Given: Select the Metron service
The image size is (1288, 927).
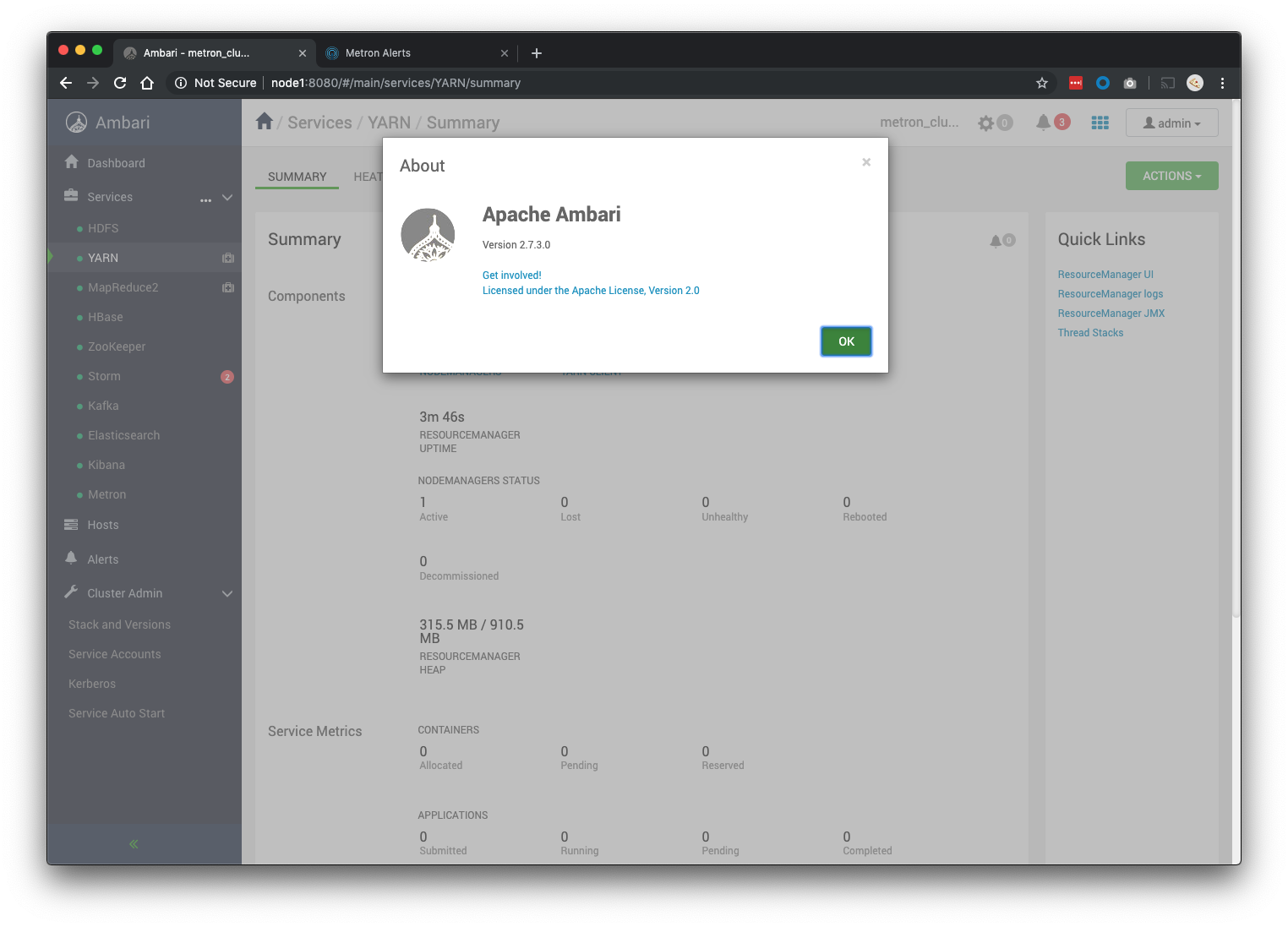Looking at the screenshot, I should pos(106,494).
